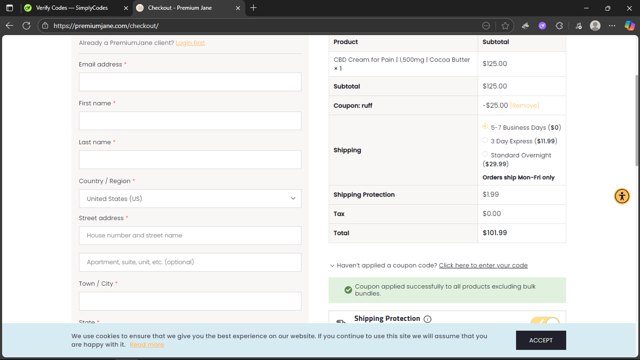The width and height of the screenshot is (640, 360).
Task: Click the page vertical scrollbar
Action: pos(637,121)
